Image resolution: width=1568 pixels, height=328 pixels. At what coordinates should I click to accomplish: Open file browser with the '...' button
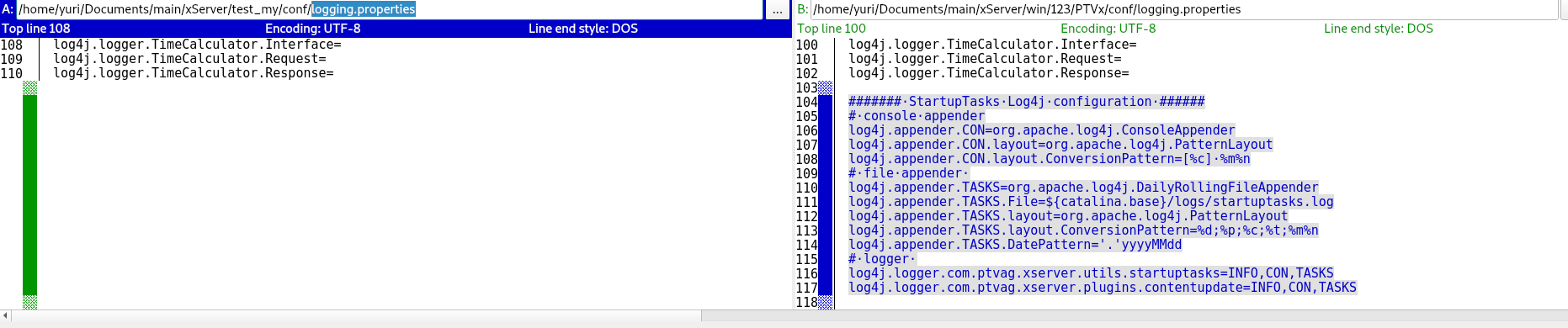[x=777, y=10]
